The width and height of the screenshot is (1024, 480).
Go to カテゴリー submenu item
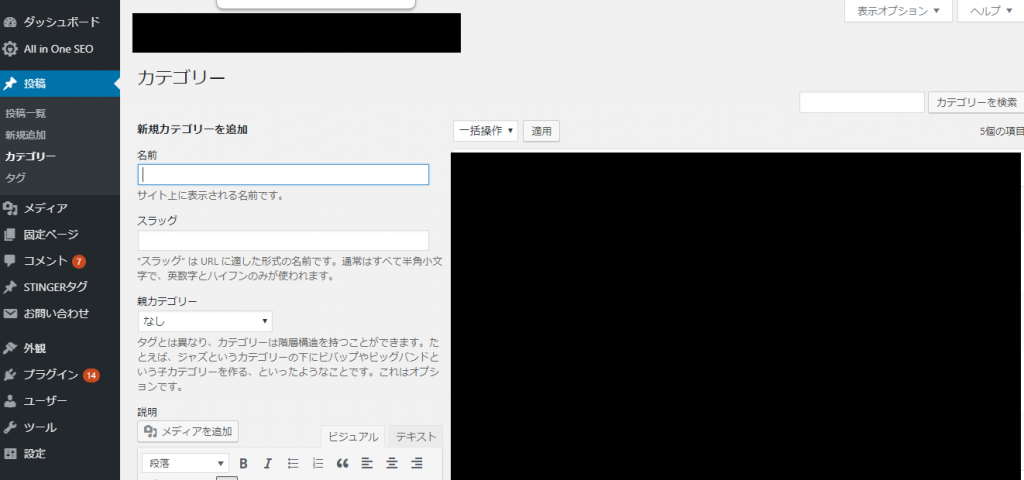[31, 157]
